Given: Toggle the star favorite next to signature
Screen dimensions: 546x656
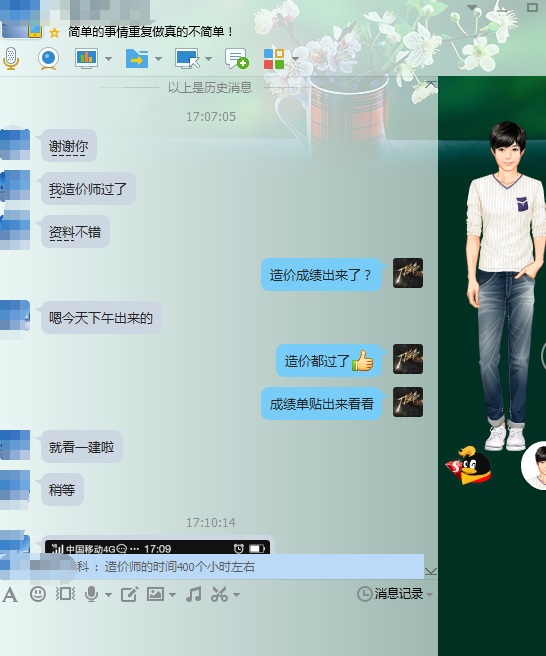Looking at the screenshot, I should [54, 33].
